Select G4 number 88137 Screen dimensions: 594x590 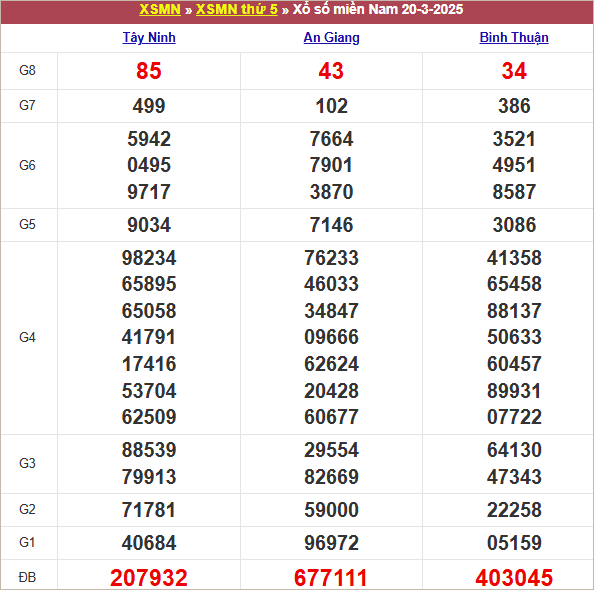point(514,311)
